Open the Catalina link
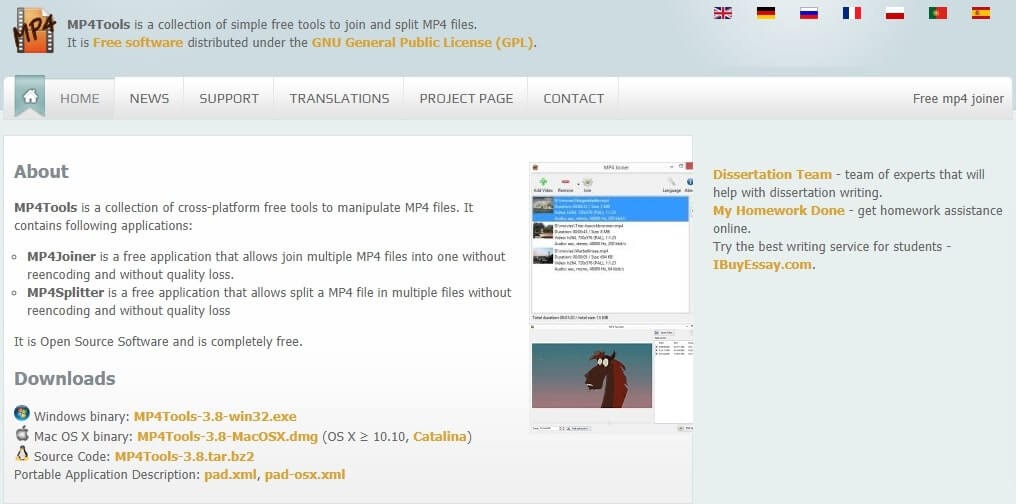The height and width of the screenshot is (504, 1016). pos(439,436)
